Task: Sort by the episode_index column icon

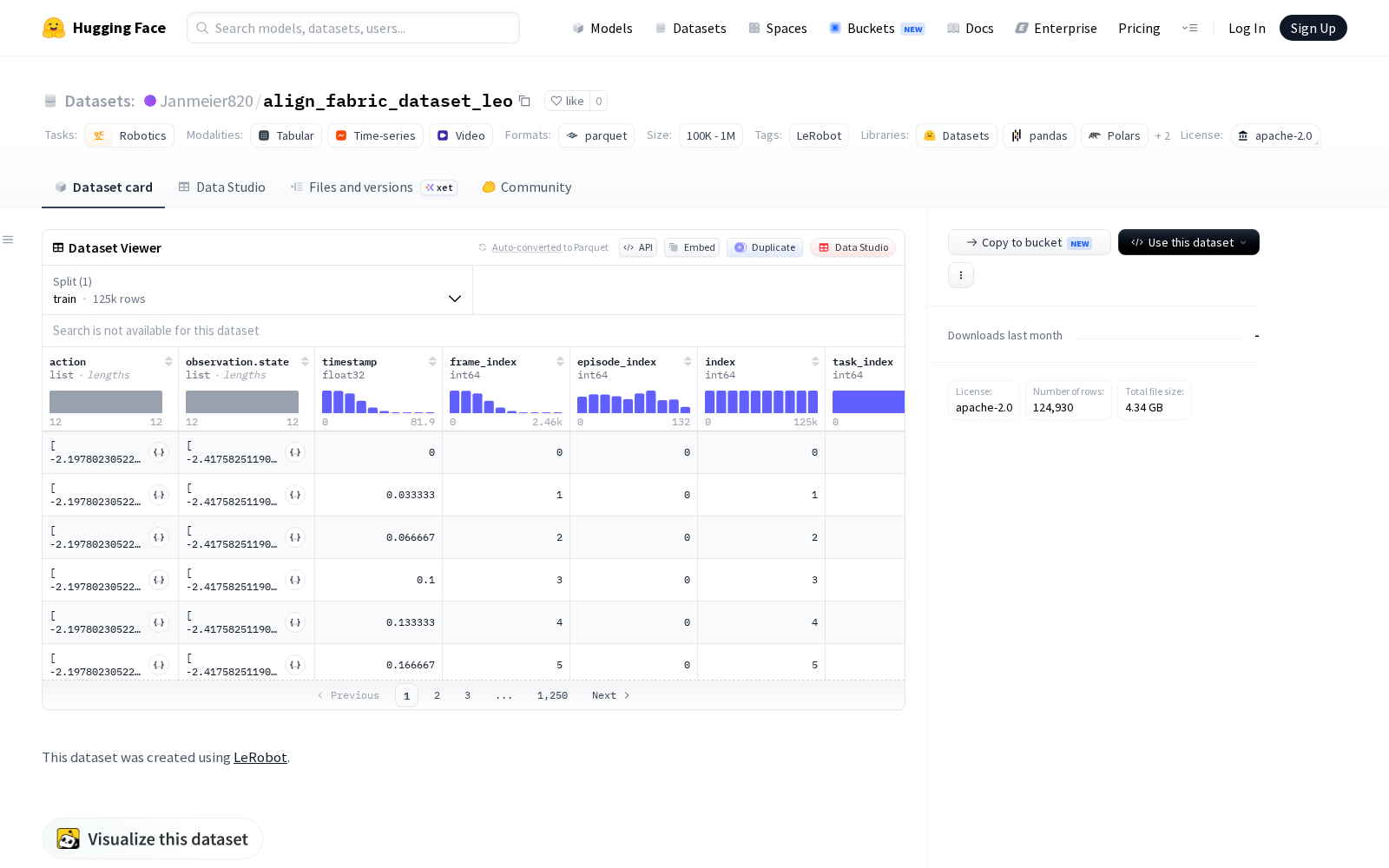Action: pyautogui.click(x=688, y=362)
